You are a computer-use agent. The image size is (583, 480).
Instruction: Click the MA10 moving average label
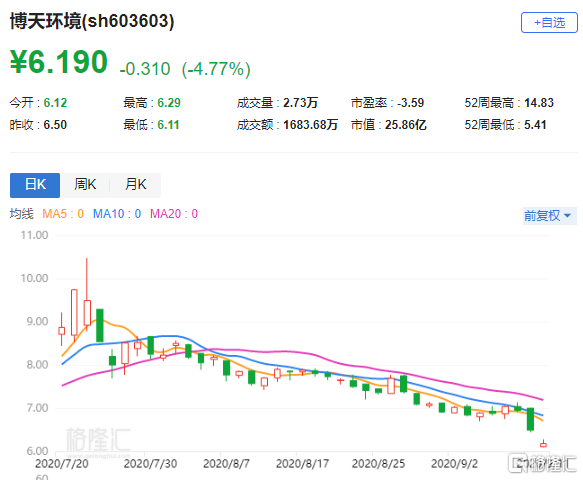pyautogui.click(x=117, y=214)
